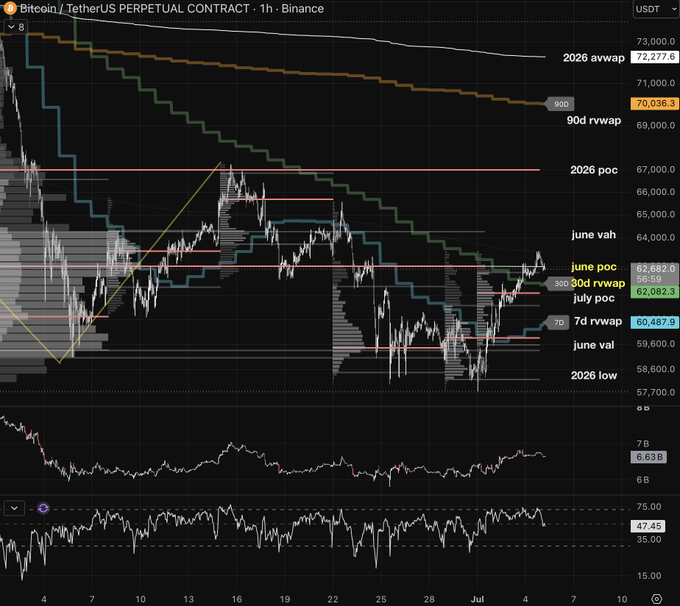Click date 25 on the time axis
Viewport: 680px width, 606px height.
coord(381,599)
